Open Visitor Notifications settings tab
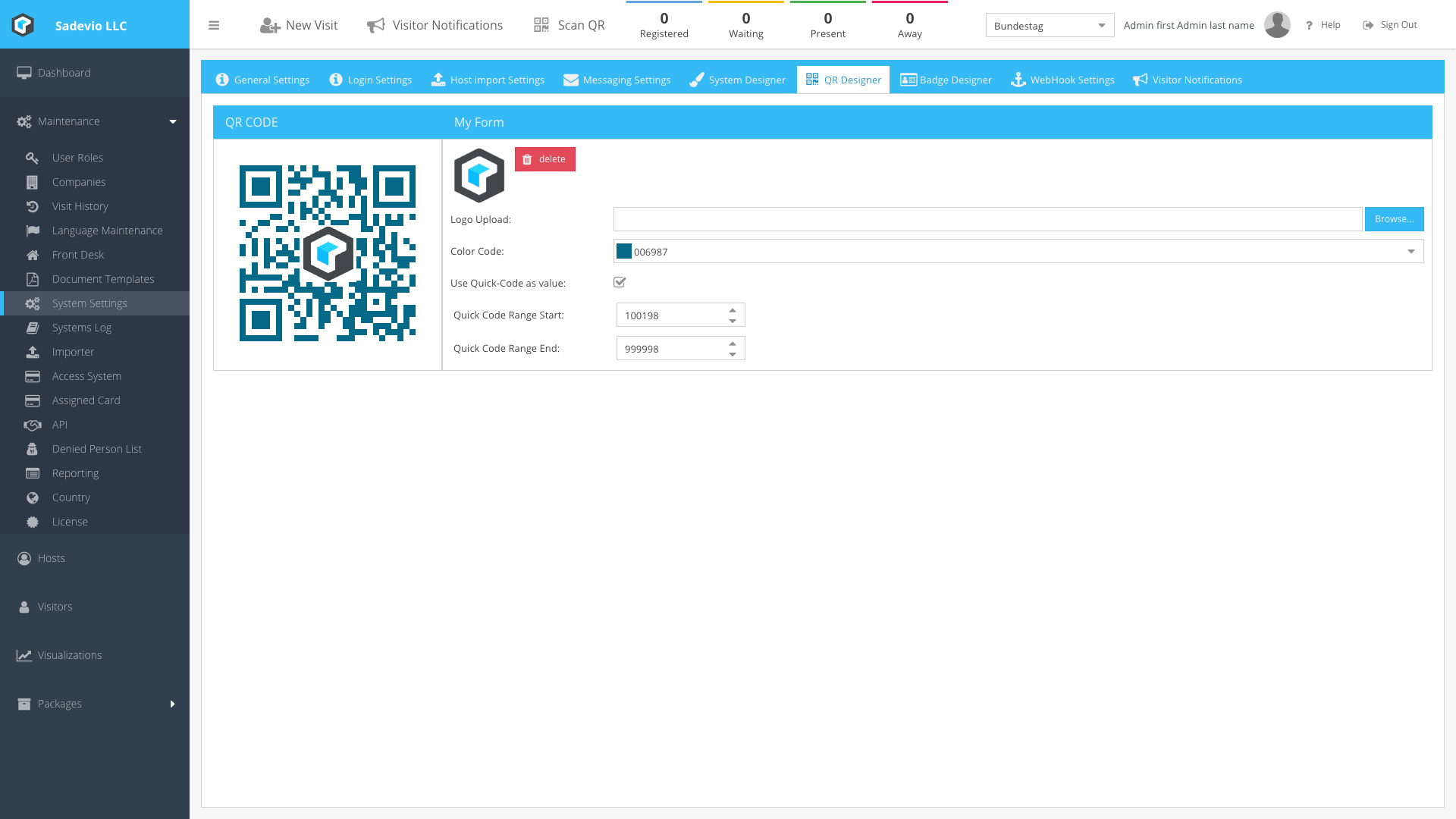Screen dimensions: 1456x819 tap(1188, 80)
